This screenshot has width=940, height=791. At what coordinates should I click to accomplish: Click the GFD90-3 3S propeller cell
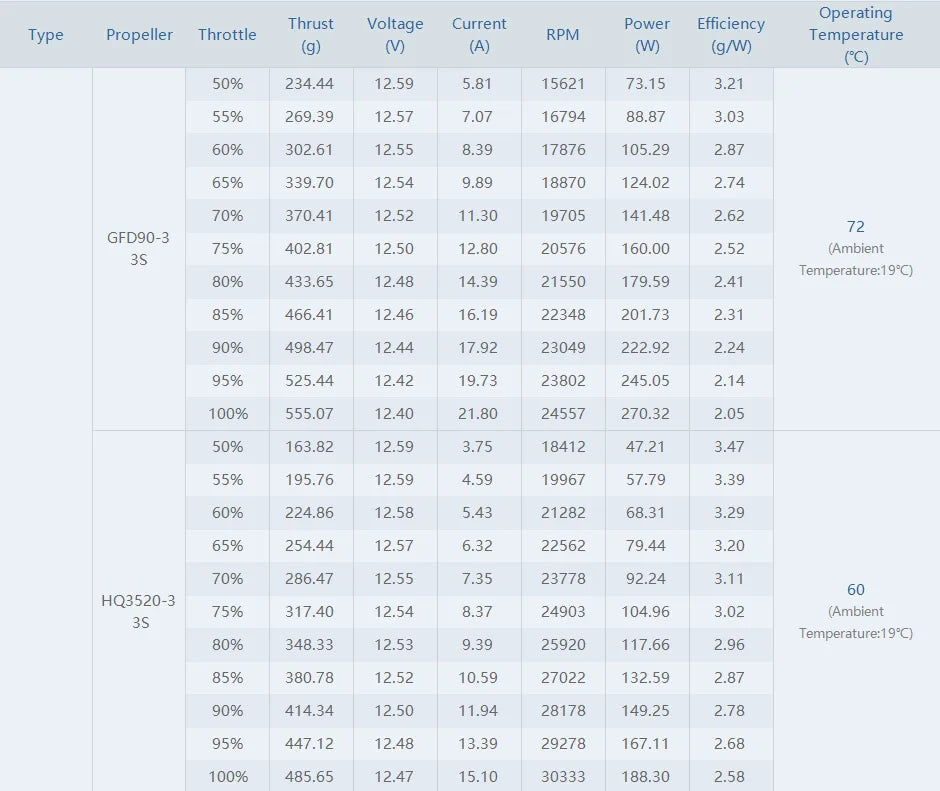click(138, 248)
